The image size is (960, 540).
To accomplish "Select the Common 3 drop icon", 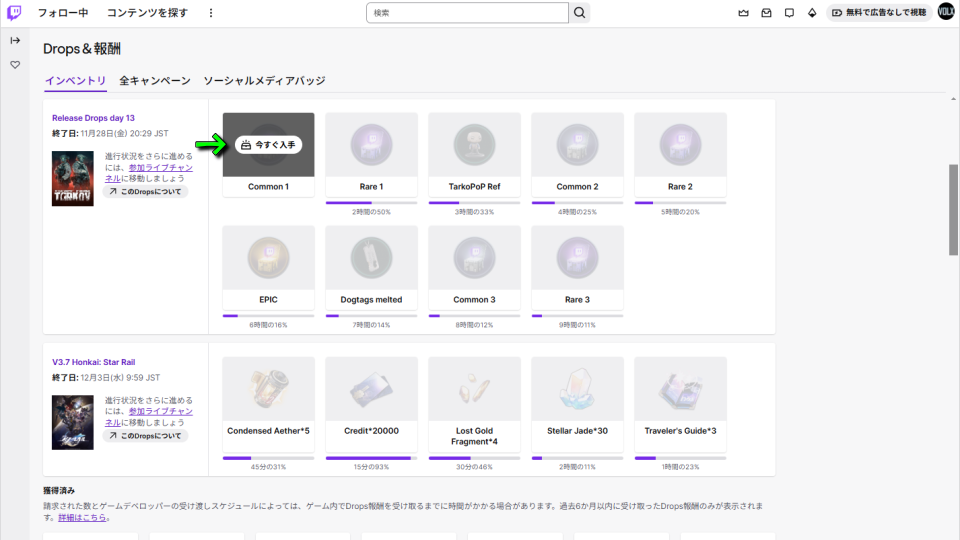I will (474, 258).
